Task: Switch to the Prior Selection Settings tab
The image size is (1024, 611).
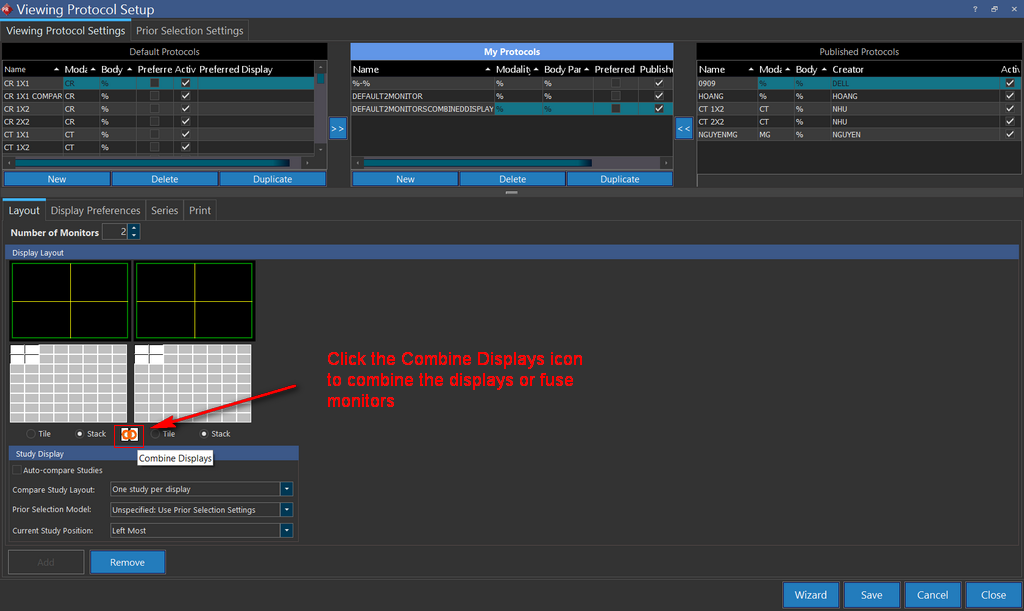Action: tap(190, 30)
